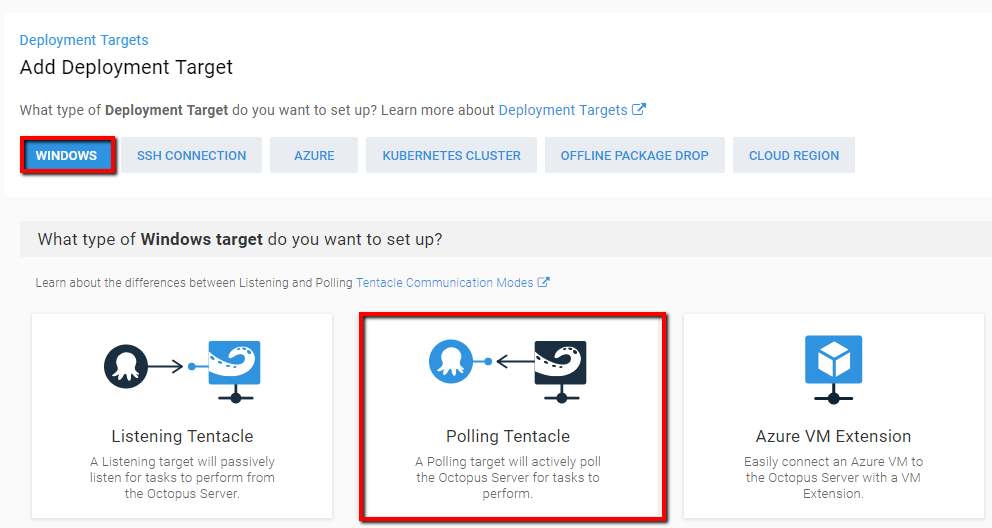Click external-link icon after Tentacle Communication Modes
Image resolution: width=992 pixels, height=528 pixels.
[543, 282]
